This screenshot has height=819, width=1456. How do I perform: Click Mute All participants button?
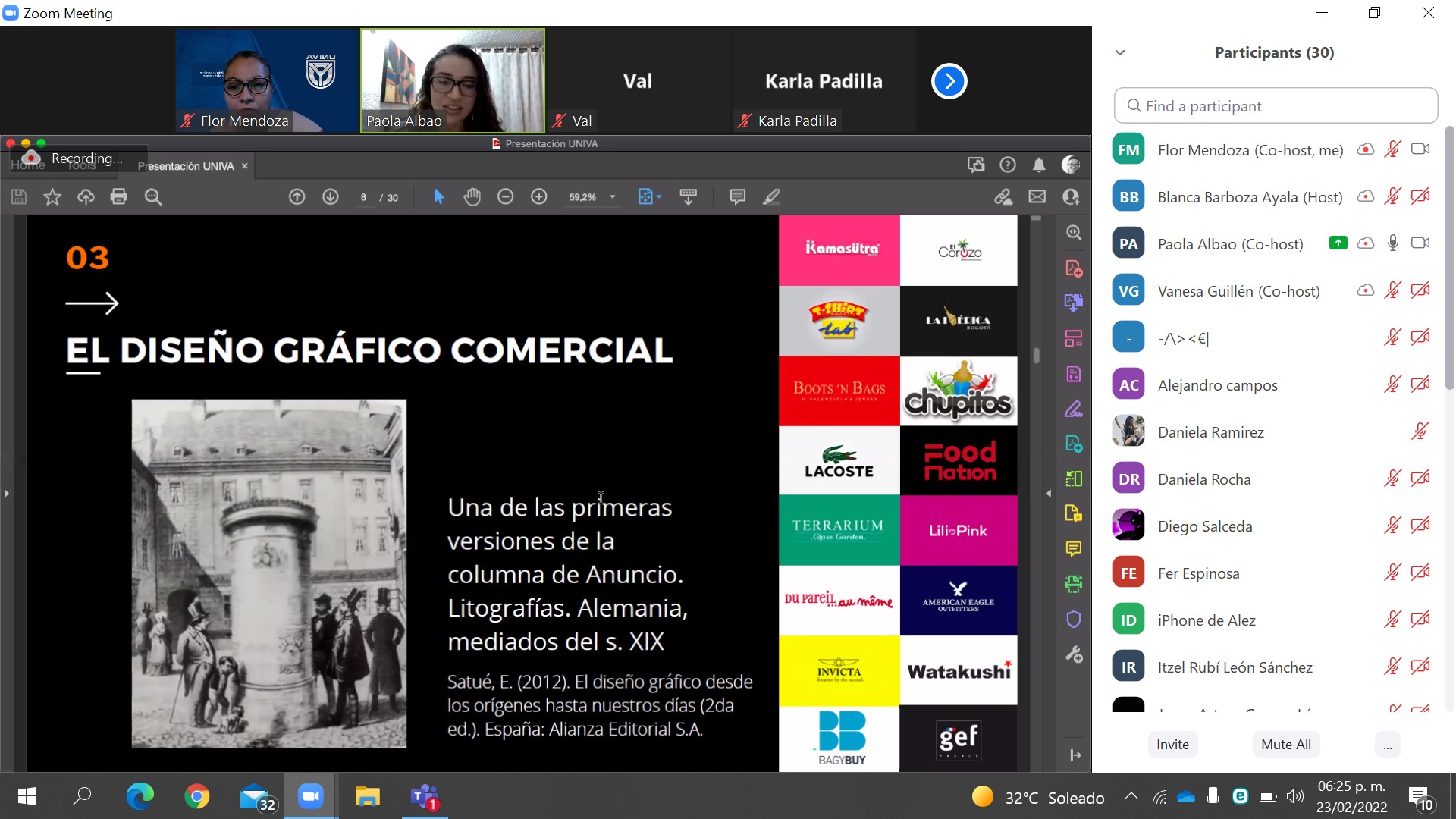point(1286,745)
